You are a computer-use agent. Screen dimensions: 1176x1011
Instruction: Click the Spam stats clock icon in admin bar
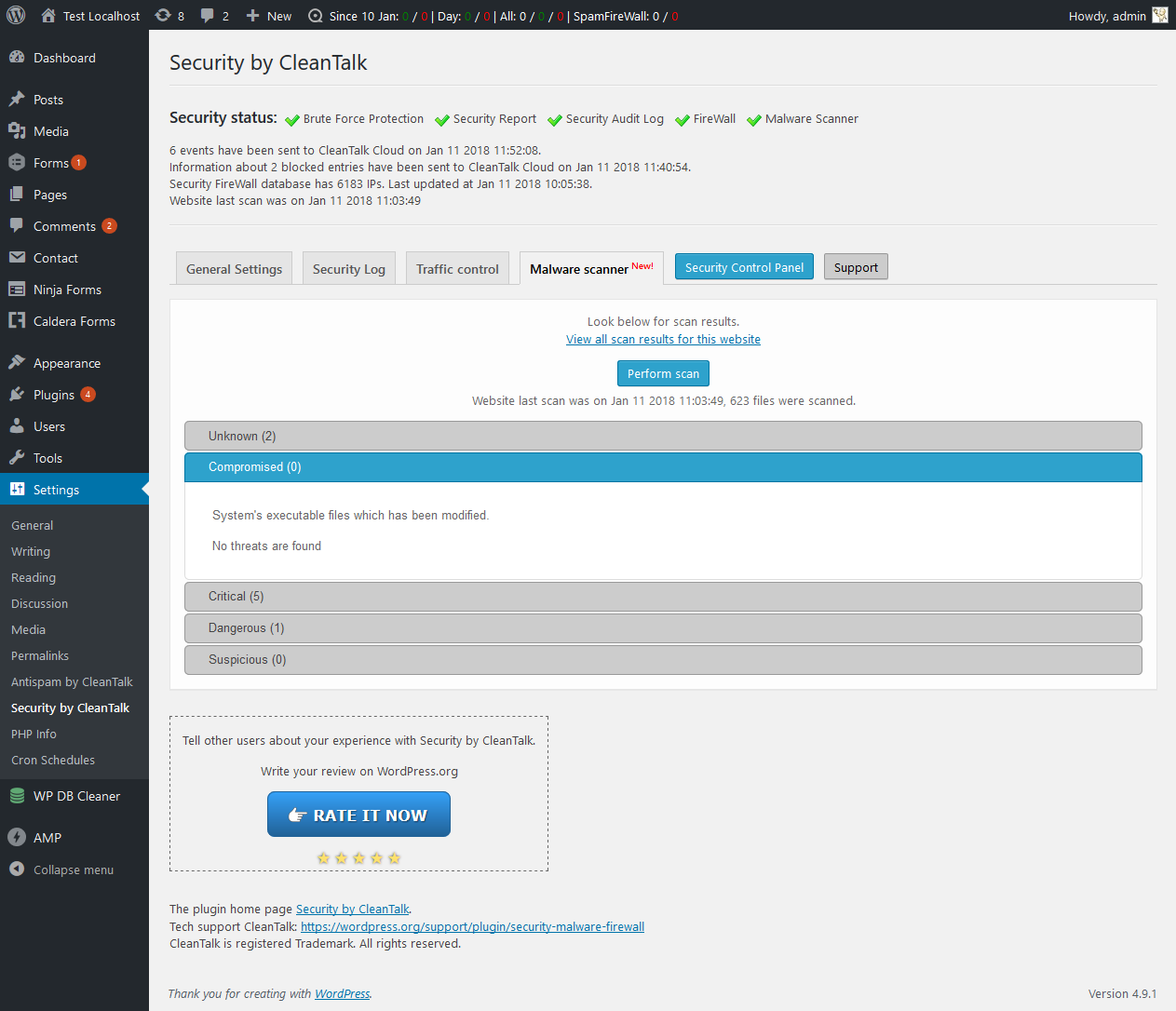coord(316,16)
